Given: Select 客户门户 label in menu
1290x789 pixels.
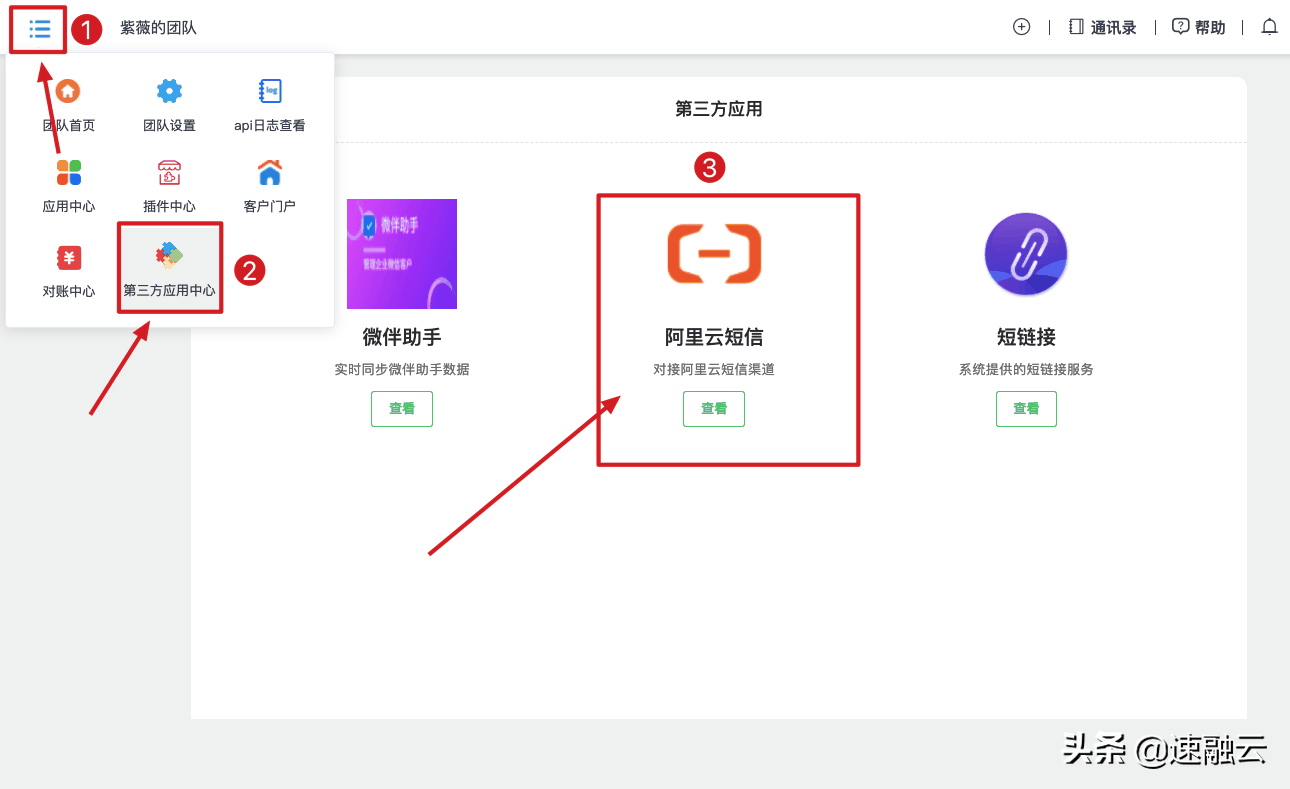Looking at the screenshot, I should tap(270, 207).
